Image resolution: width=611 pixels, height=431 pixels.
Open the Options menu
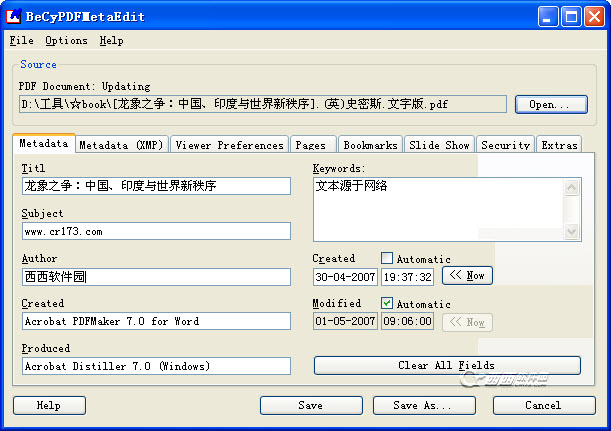coord(66,41)
